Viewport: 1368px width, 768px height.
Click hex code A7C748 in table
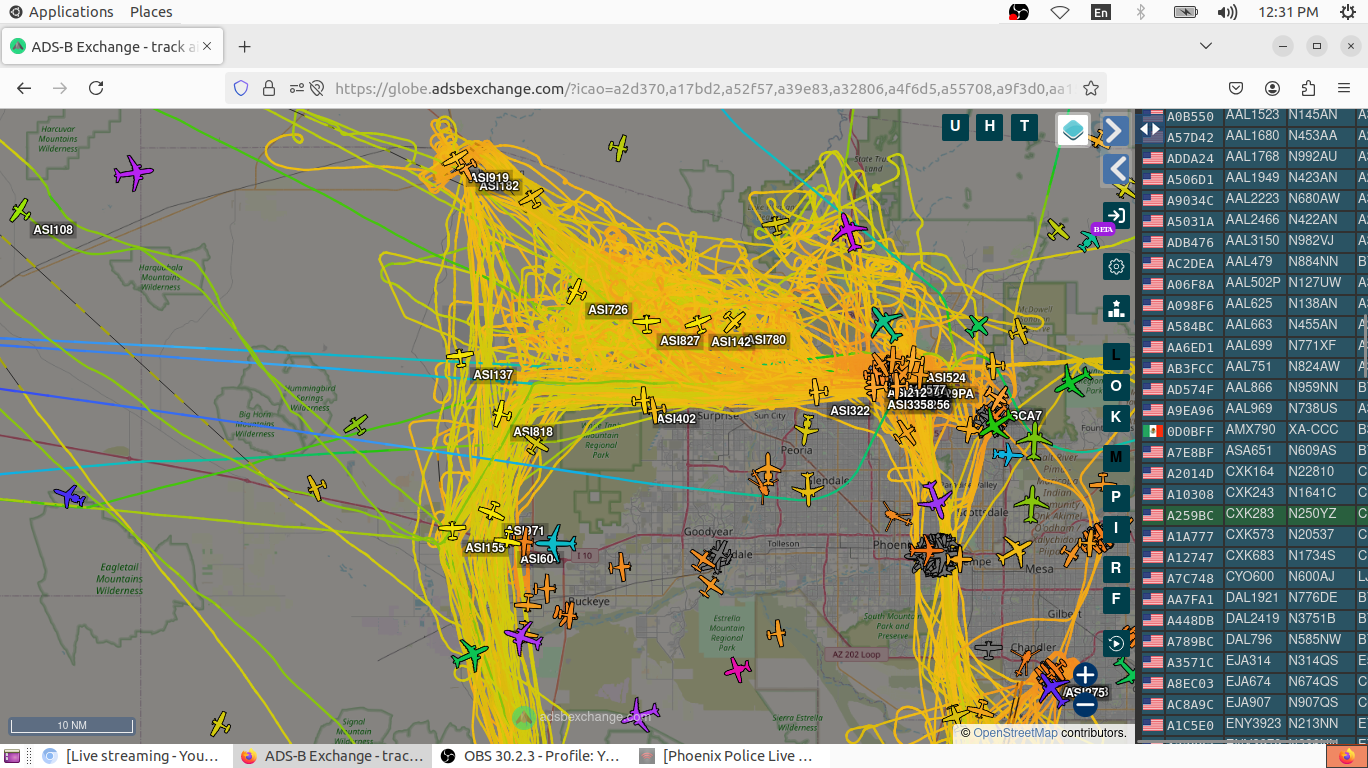coord(1190,578)
